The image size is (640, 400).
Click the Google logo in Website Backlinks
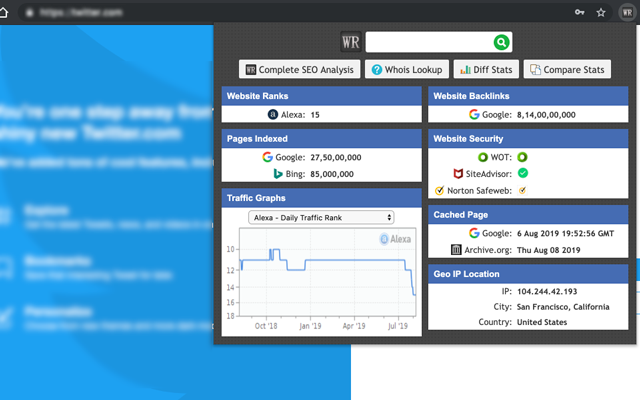(474, 115)
